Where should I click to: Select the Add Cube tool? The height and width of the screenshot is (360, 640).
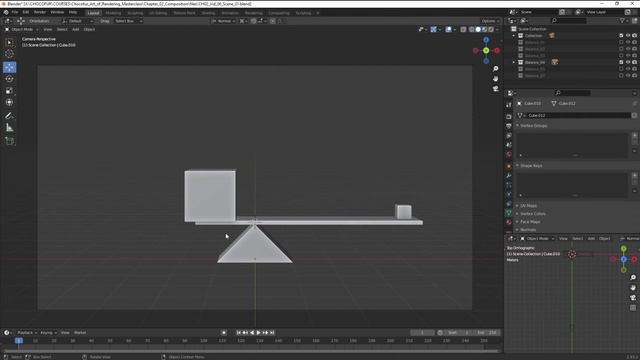click(x=9, y=141)
